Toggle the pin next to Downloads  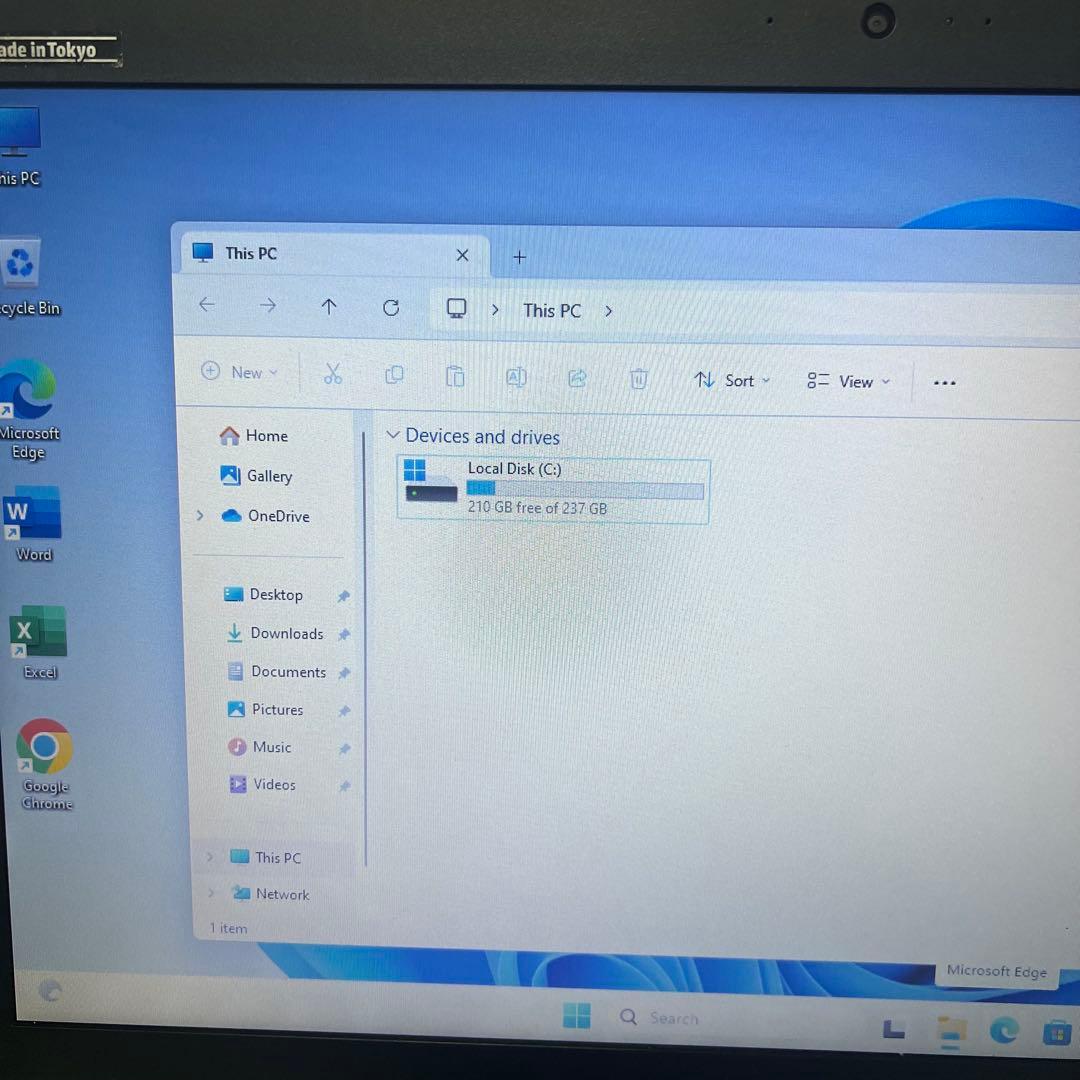point(343,633)
